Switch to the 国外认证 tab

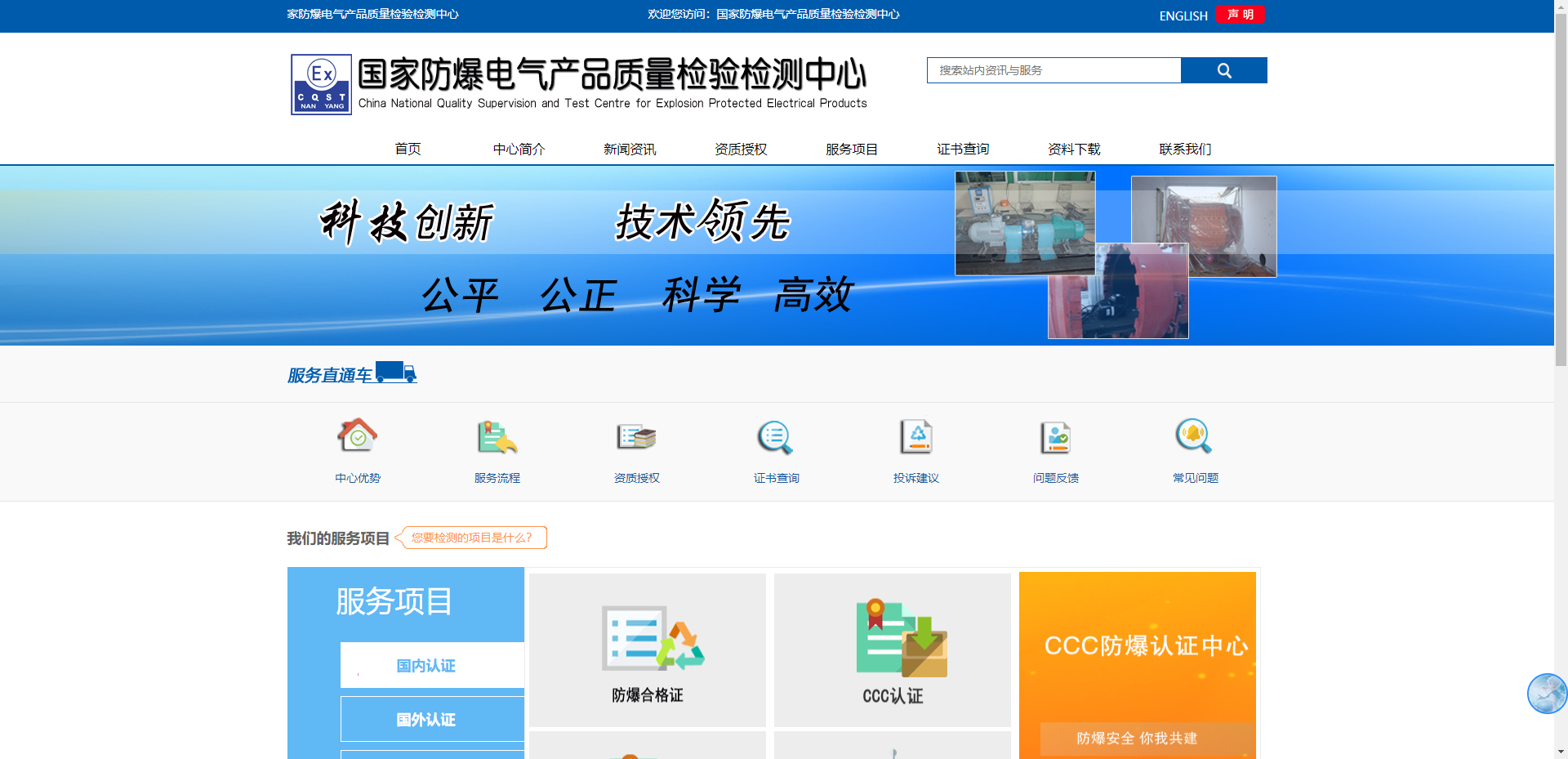[426, 719]
